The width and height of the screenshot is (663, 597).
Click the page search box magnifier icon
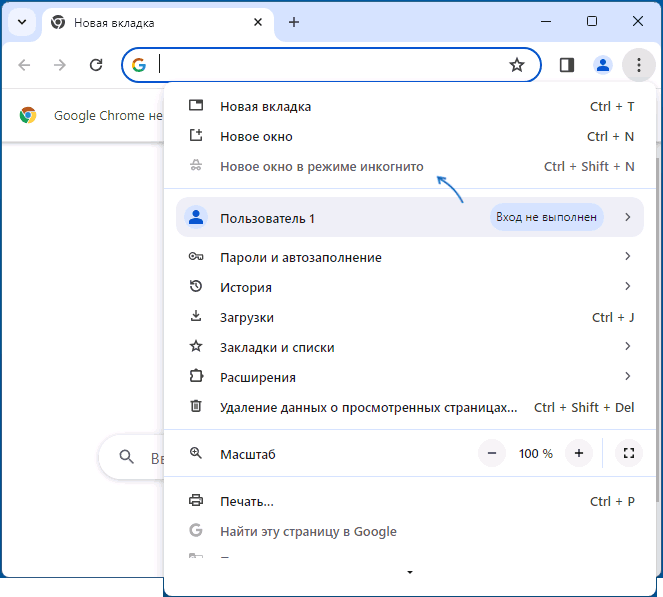126,457
